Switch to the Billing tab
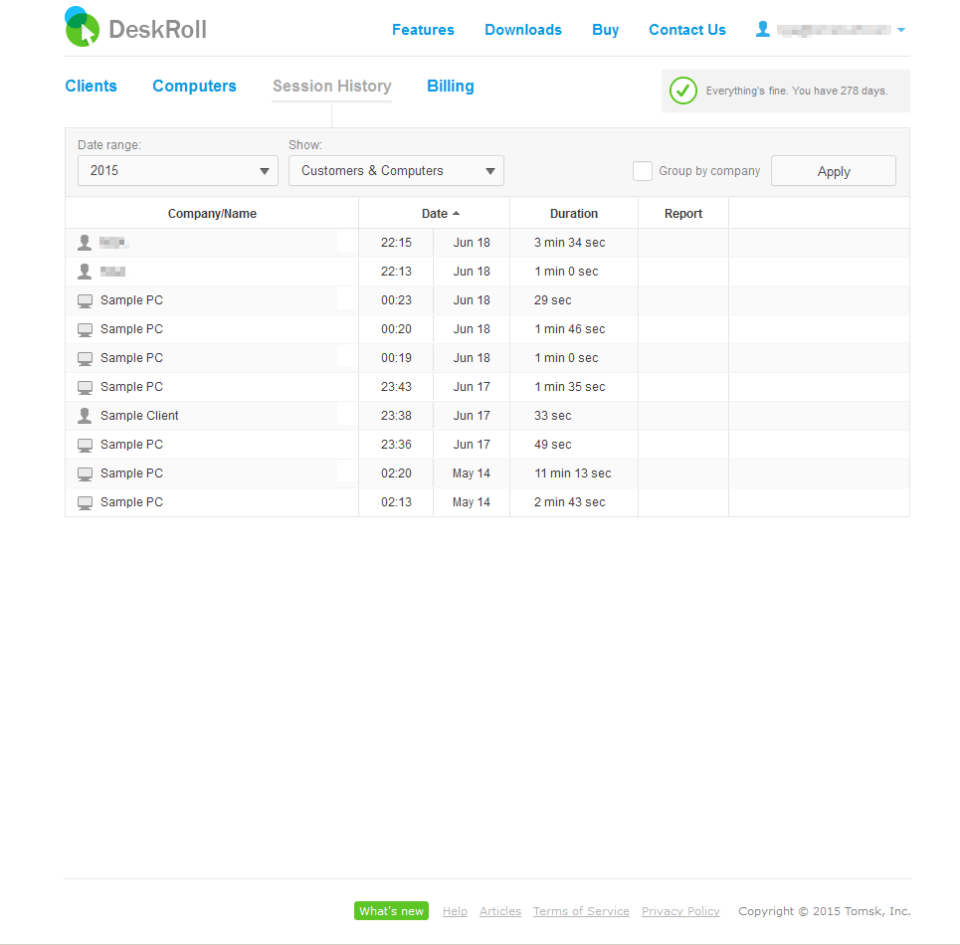 450,86
